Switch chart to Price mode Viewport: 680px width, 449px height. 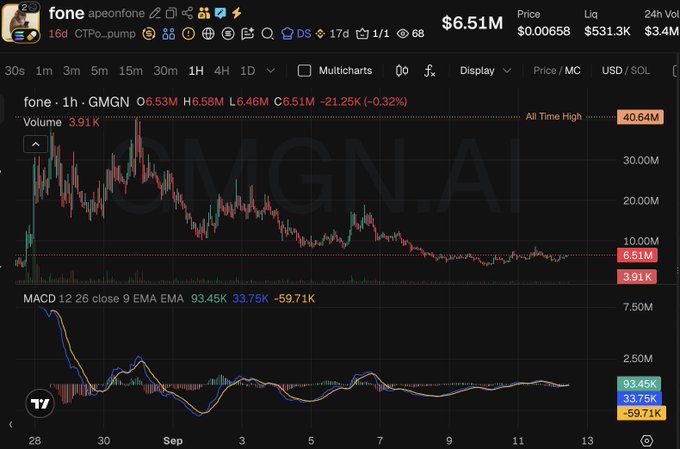[545, 70]
